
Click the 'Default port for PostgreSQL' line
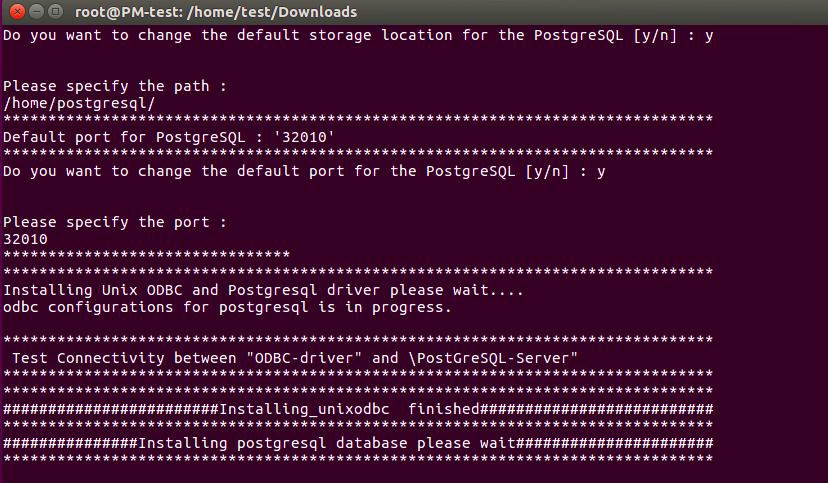pyautogui.click(x=169, y=137)
